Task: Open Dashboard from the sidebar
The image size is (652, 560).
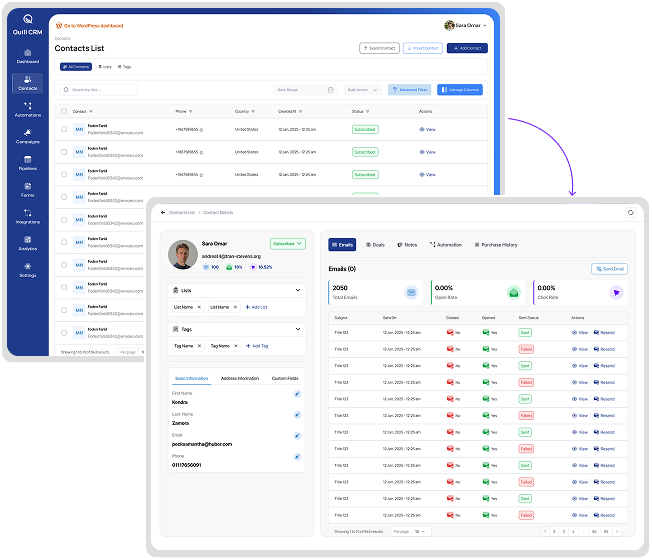Action: pyautogui.click(x=27, y=55)
